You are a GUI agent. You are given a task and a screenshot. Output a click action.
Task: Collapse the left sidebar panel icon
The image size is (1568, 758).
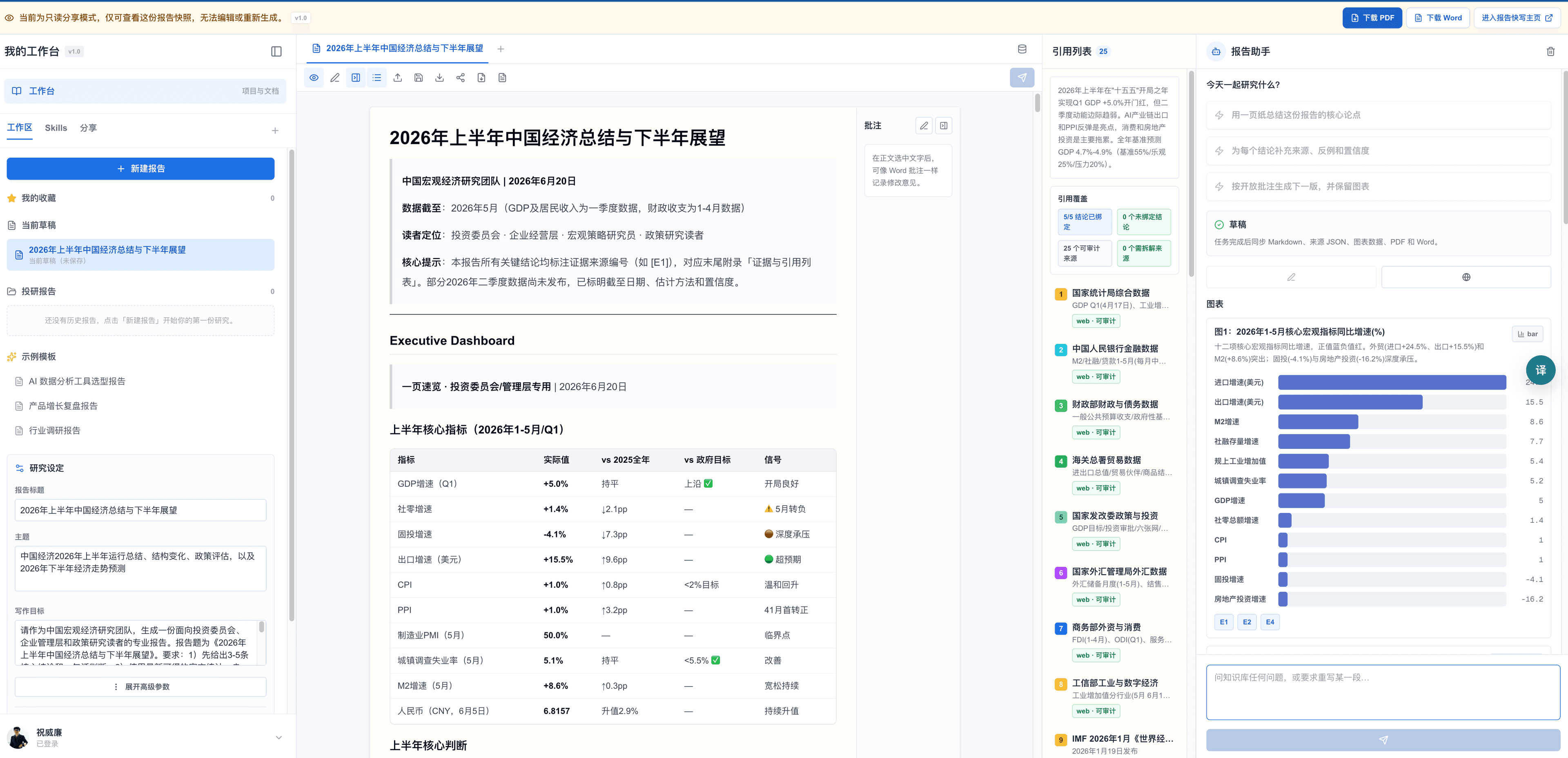[x=276, y=51]
